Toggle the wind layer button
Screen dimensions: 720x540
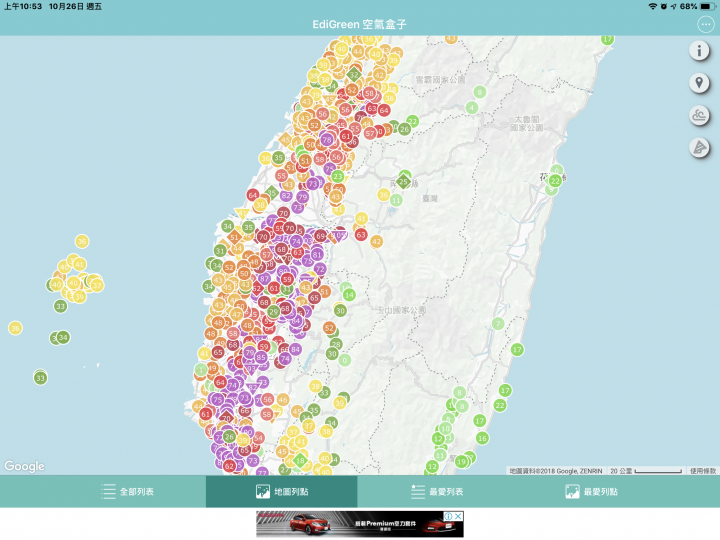[699, 115]
